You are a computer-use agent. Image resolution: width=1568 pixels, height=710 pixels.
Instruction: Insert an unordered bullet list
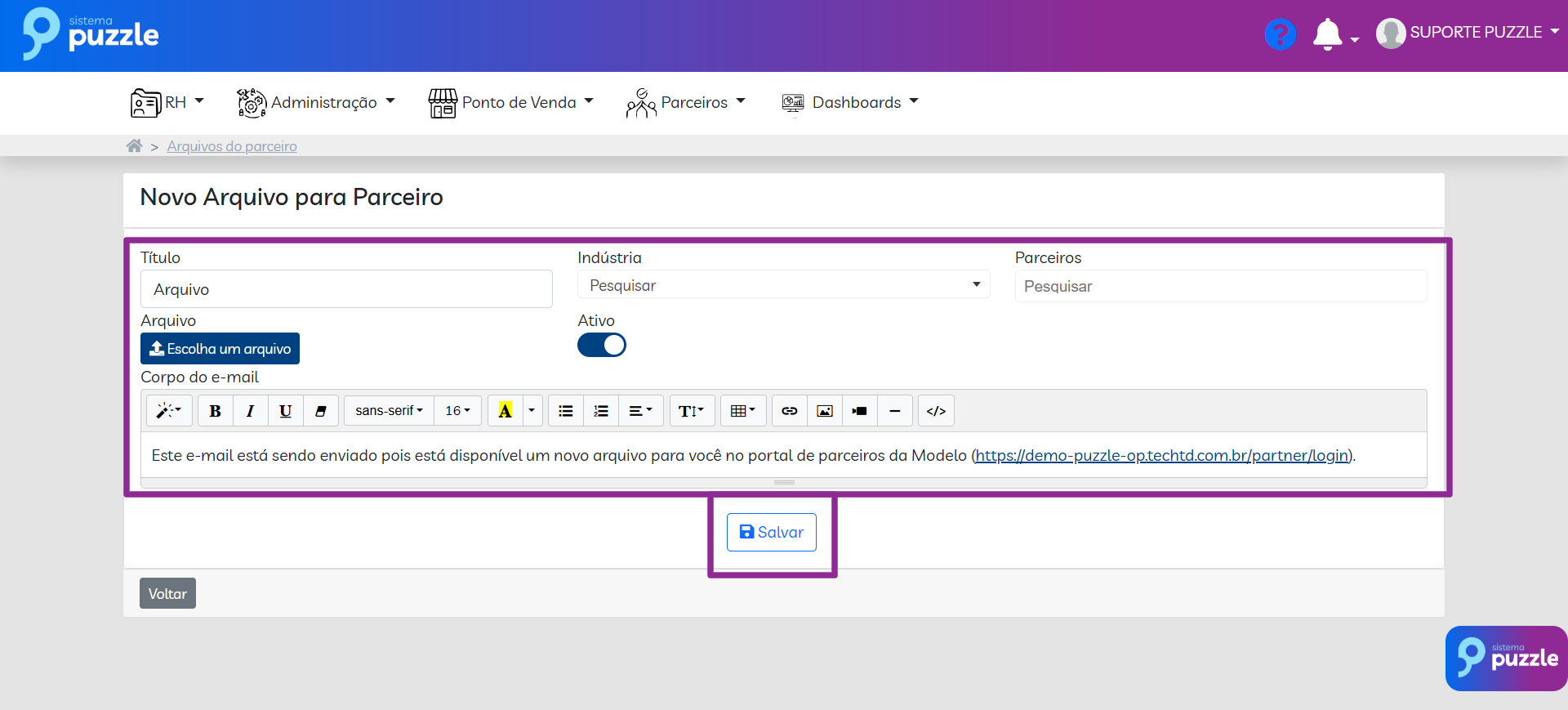565,411
